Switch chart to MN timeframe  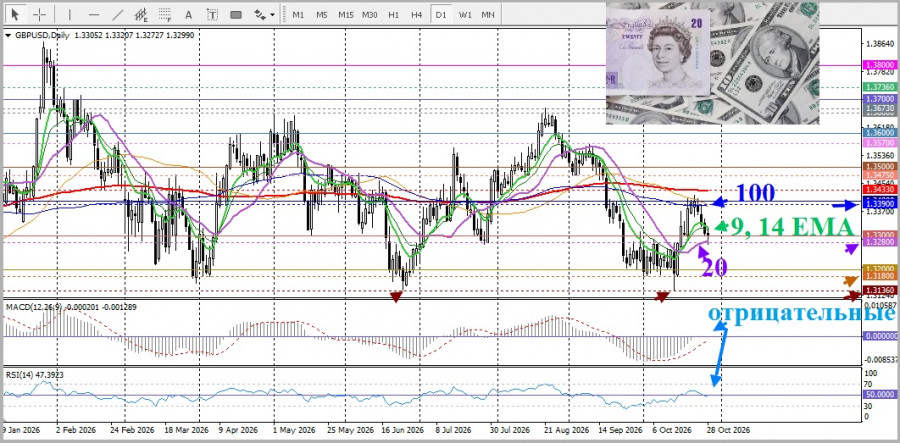[488, 14]
